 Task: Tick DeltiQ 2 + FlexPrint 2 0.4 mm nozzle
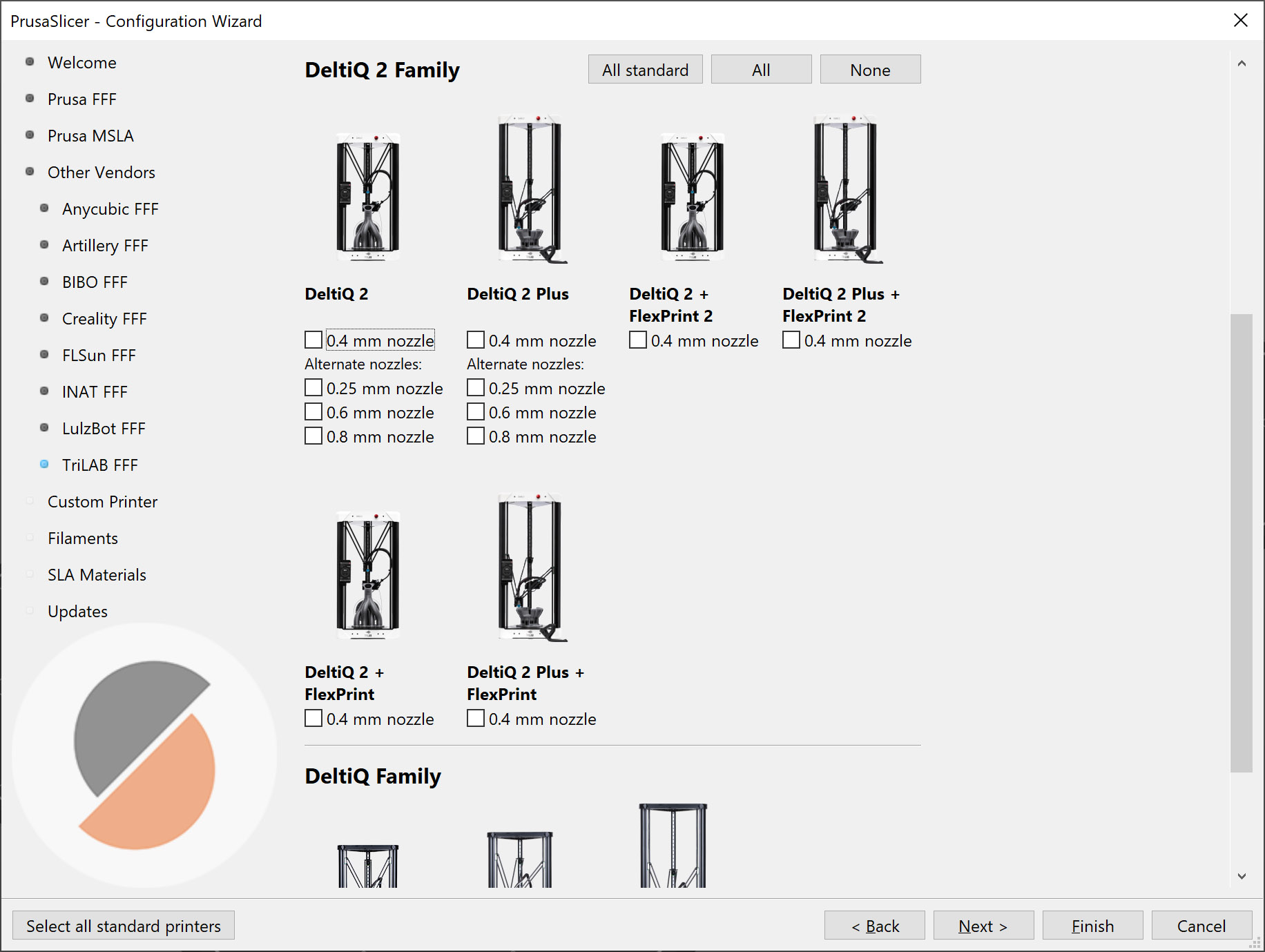pos(638,340)
